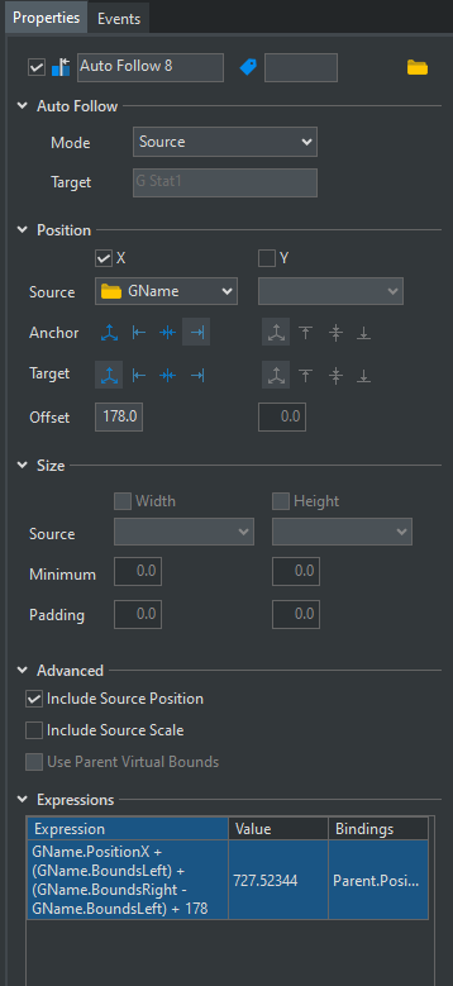The height and width of the screenshot is (986, 454).
Task: Select center X anchor icon in Anchor row
Action: [x=167, y=333]
